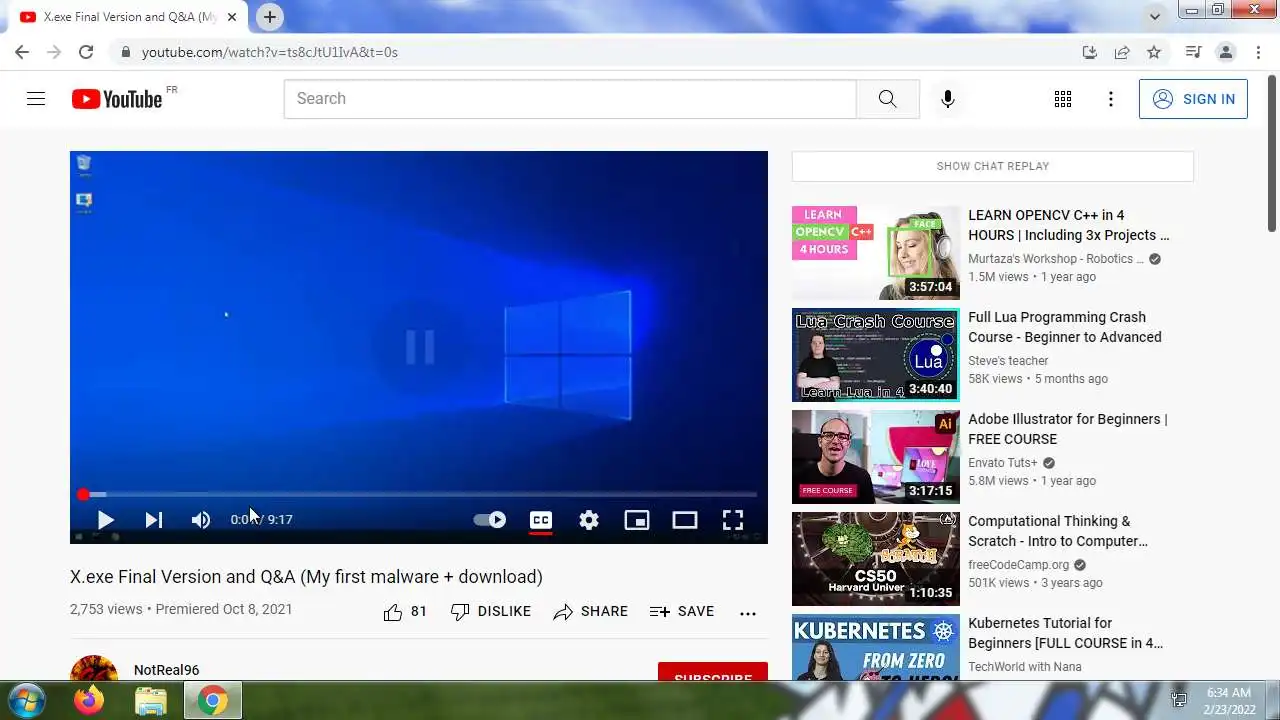Open the media control icon in Chrome toolbar
Screen dimensions: 1280x720
(1193, 52)
